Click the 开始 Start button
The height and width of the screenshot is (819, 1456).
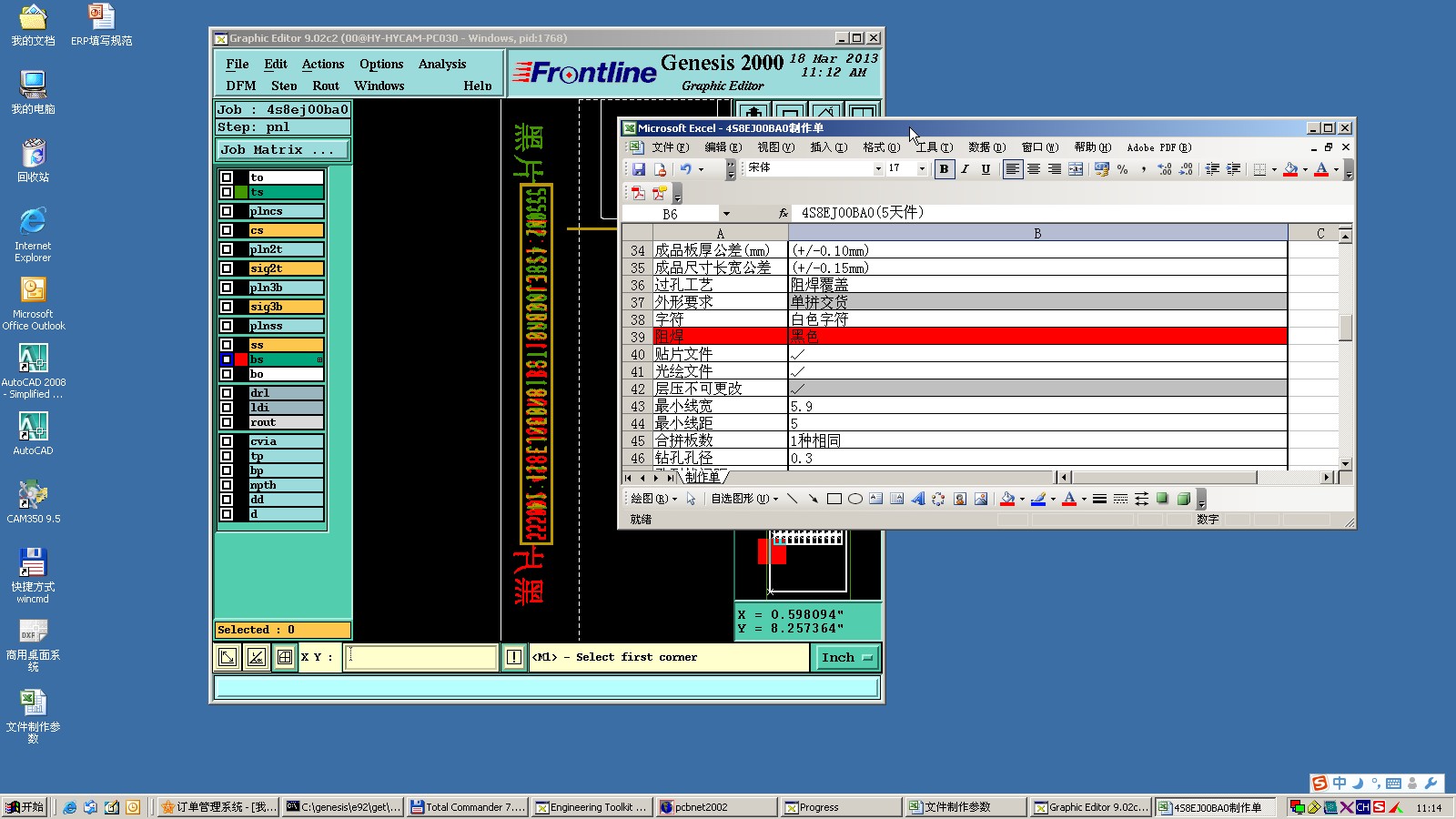[x=25, y=807]
